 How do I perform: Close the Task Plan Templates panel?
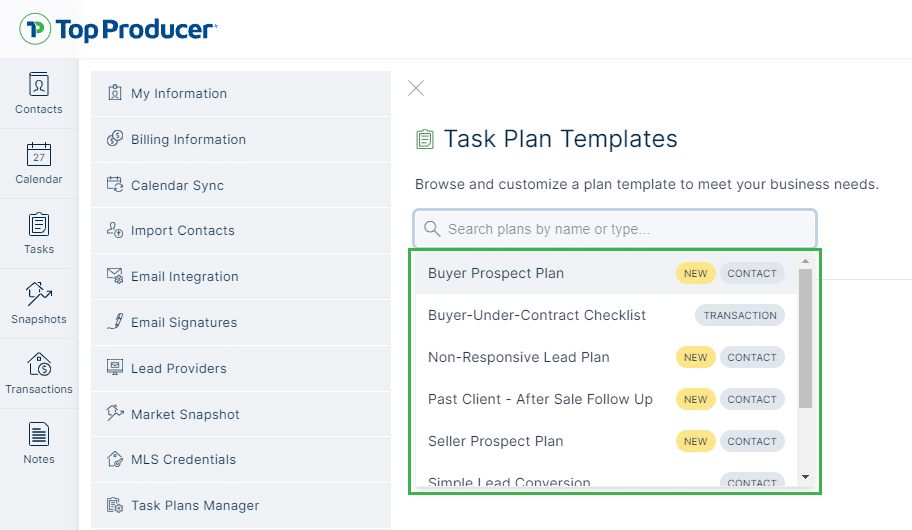click(416, 88)
